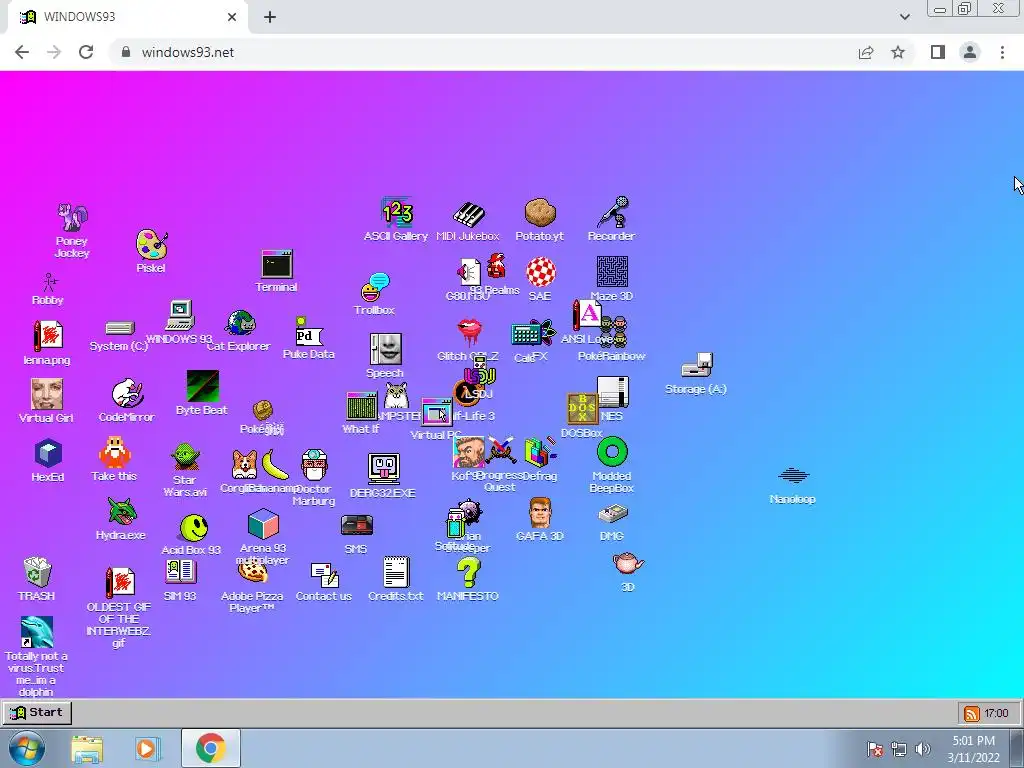Screen dimensions: 1024x768
Task: Open the System (C:) drive icon
Action: [120, 328]
